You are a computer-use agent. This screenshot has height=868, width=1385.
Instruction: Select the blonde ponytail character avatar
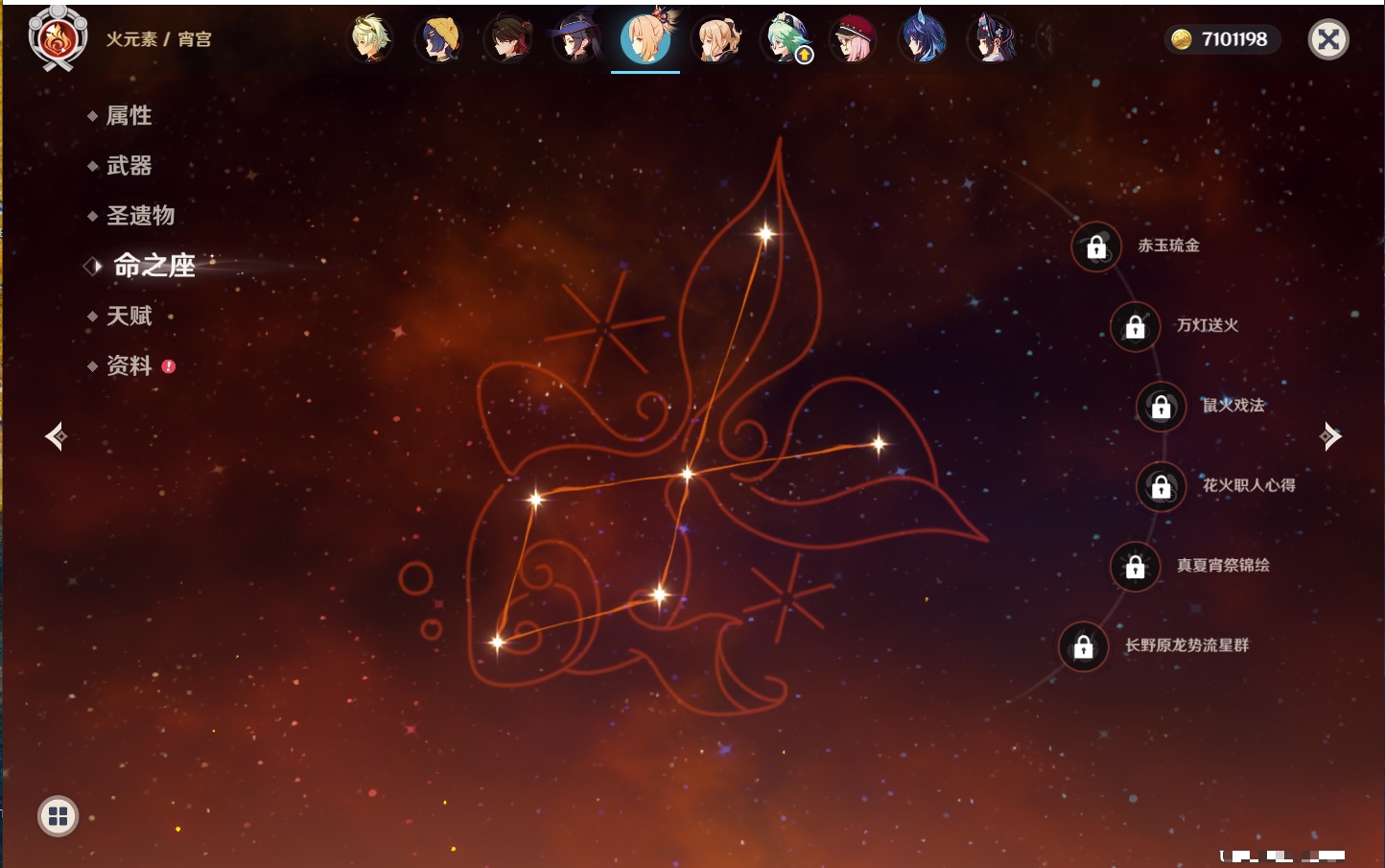tap(716, 39)
